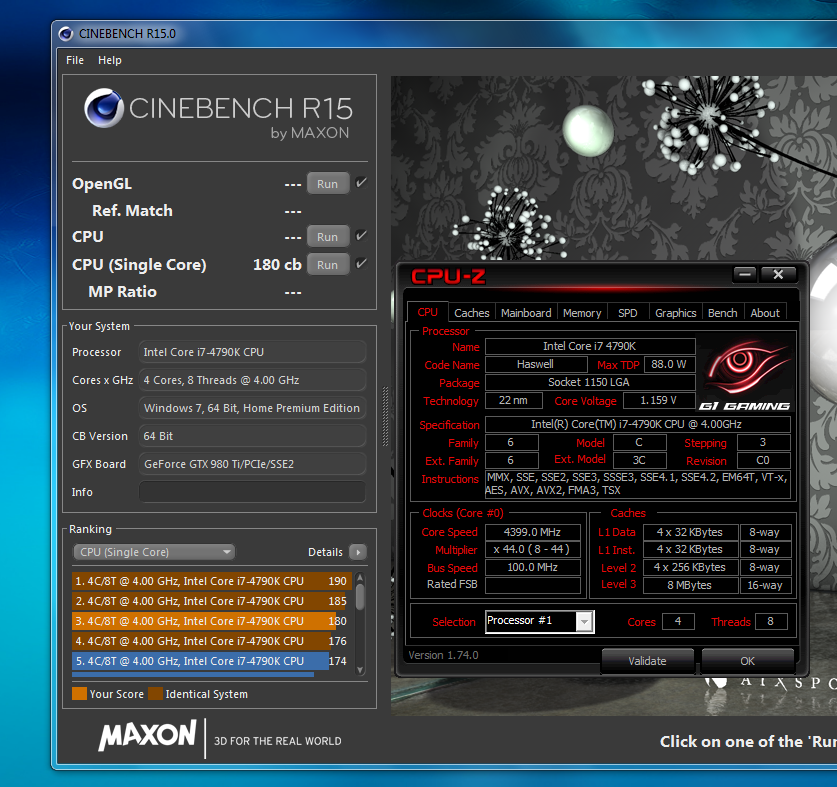Click the ranking list scrollbar thumb
Viewport: 837px width, 787px height.
[x=360, y=597]
